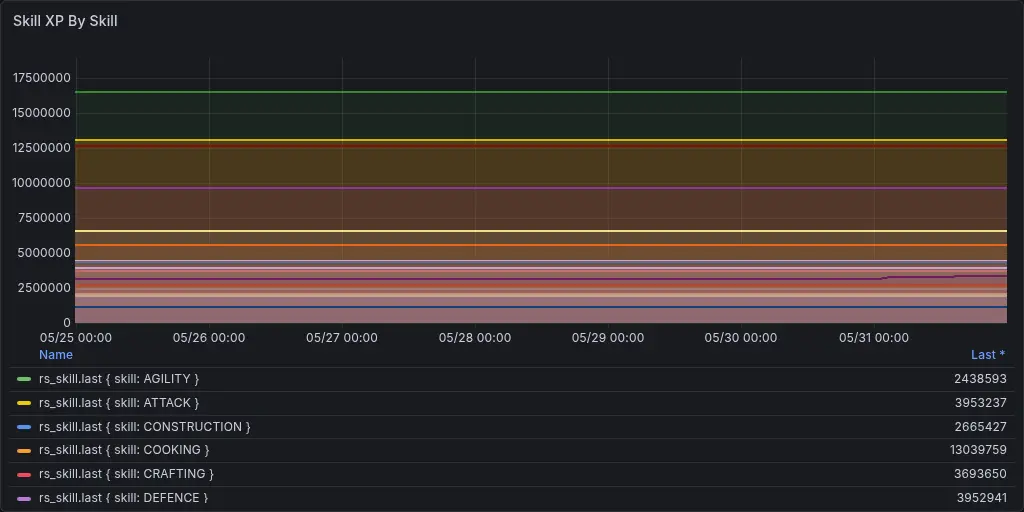1024x512 pixels.
Task: Click COOKING last value 13039759
Action: [x=978, y=450]
